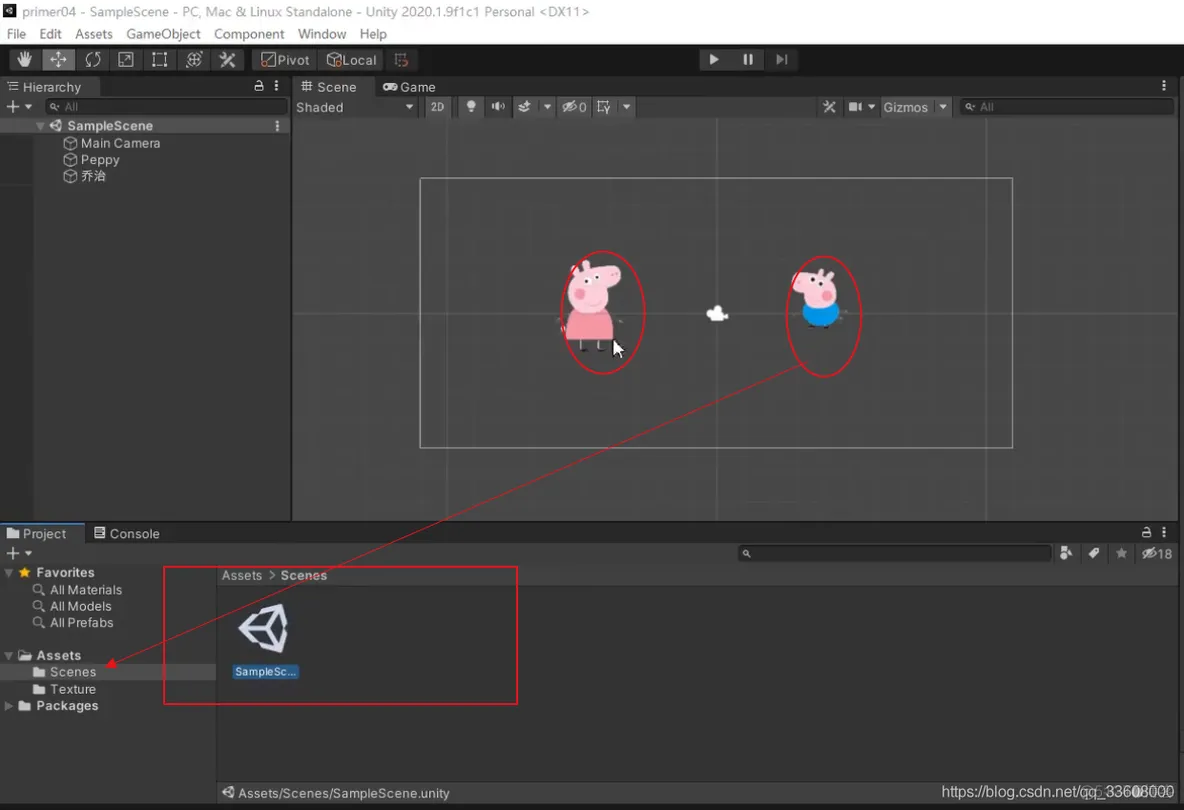The height and width of the screenshot is (810, 1184).
Task: Click the Pause button
Action: 748,60
